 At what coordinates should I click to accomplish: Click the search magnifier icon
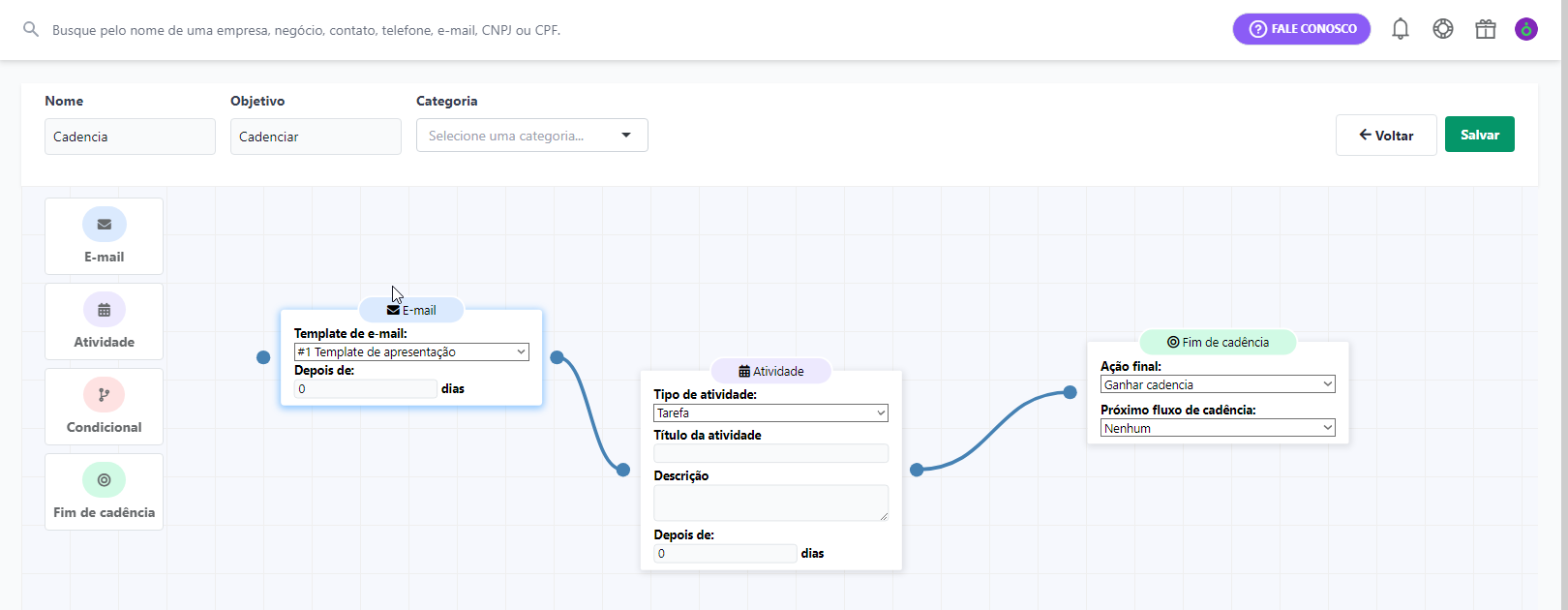pyautogui.click(x=31, y=30)
